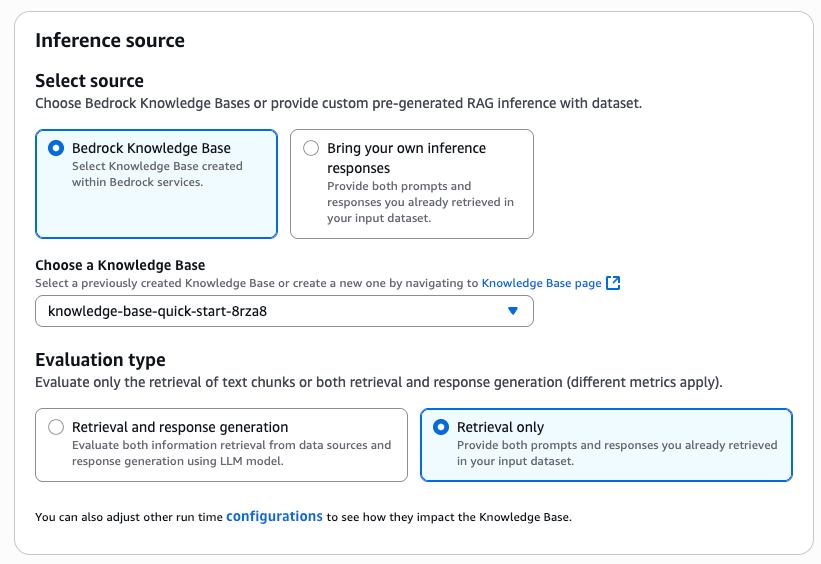This screenshot has width=821, height=564.
Task: Click the Bedrock Knowledge Base tile description text
Action: click(157, 174)
